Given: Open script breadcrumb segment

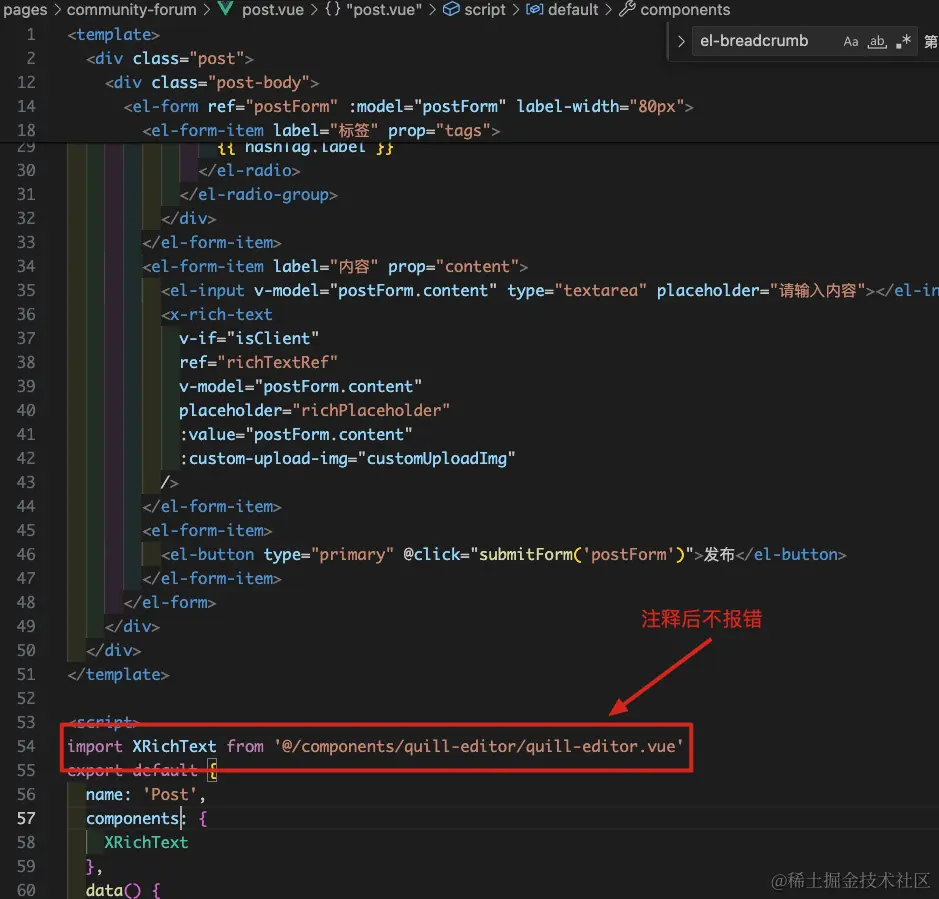Looking at the screenshot, I should click(x=485, y=10).
